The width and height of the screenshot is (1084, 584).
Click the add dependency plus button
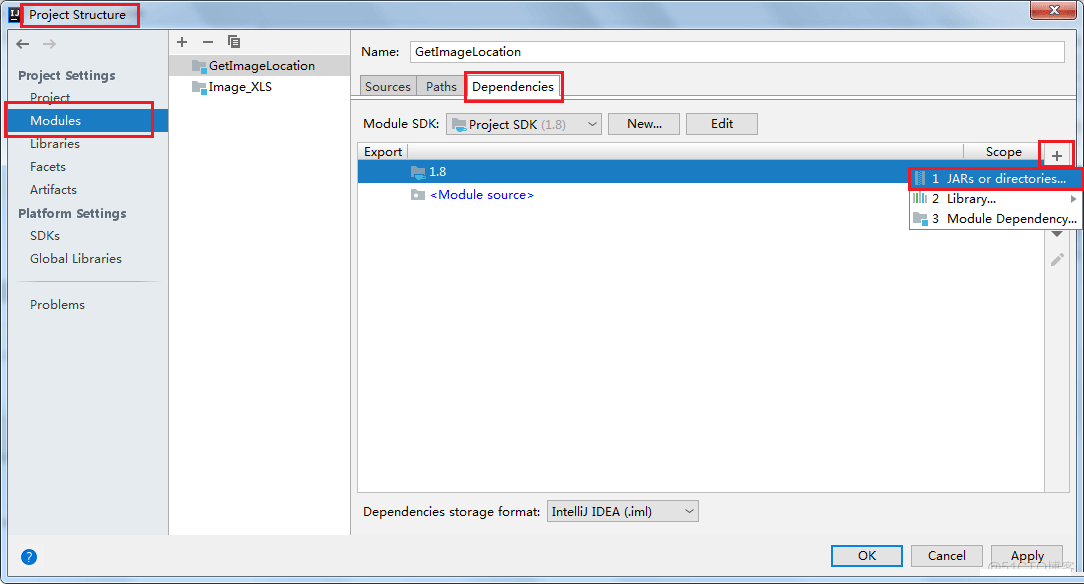(1057, 156)
